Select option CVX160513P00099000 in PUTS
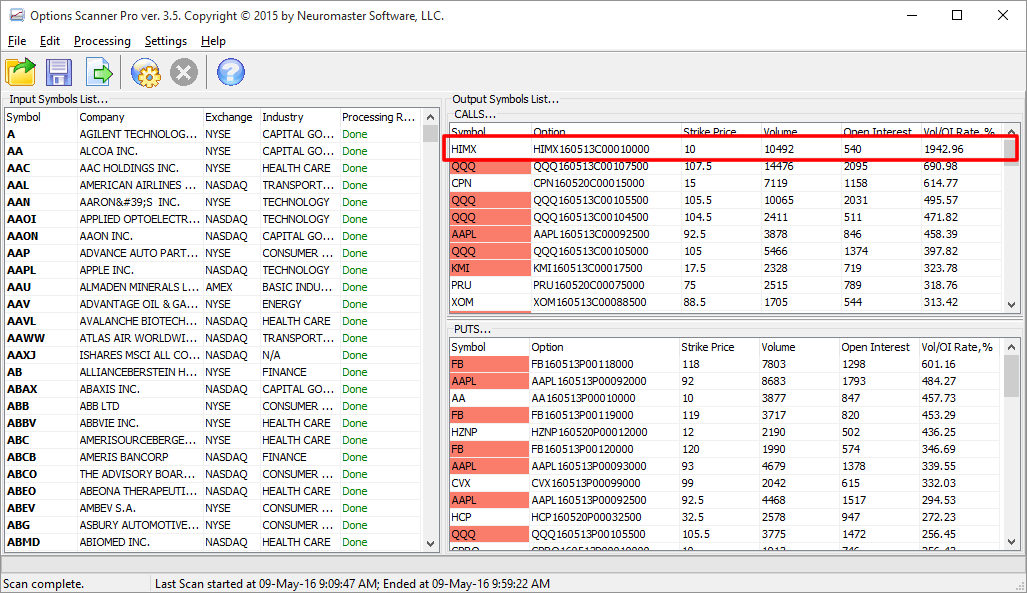Viewport: 1027px width, 593px height. pyautogui.click(x=586, y=484)
